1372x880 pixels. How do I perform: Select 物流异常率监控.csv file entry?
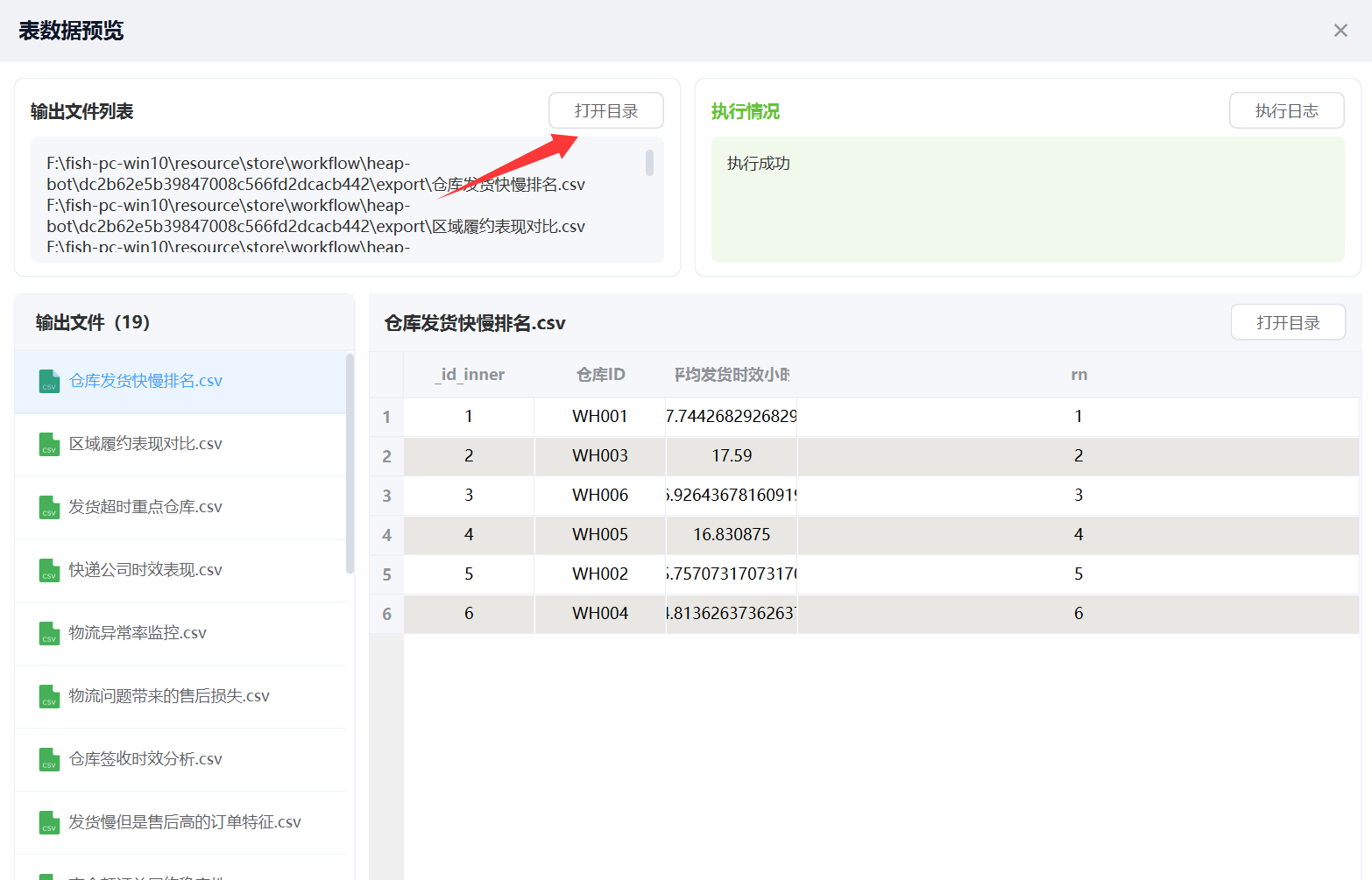click(x=138, y=633)
